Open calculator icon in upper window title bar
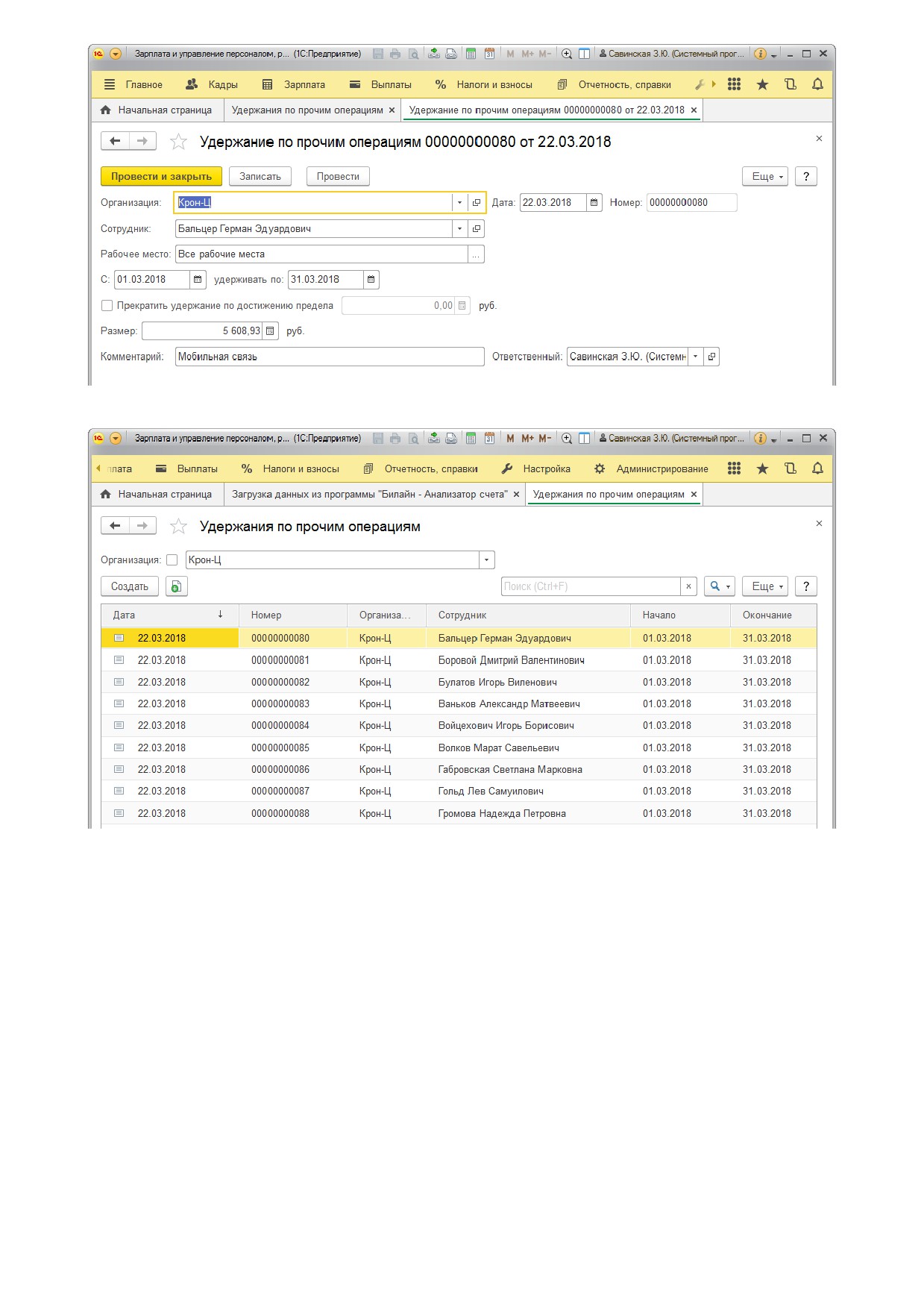 click(x=471, y=54)
